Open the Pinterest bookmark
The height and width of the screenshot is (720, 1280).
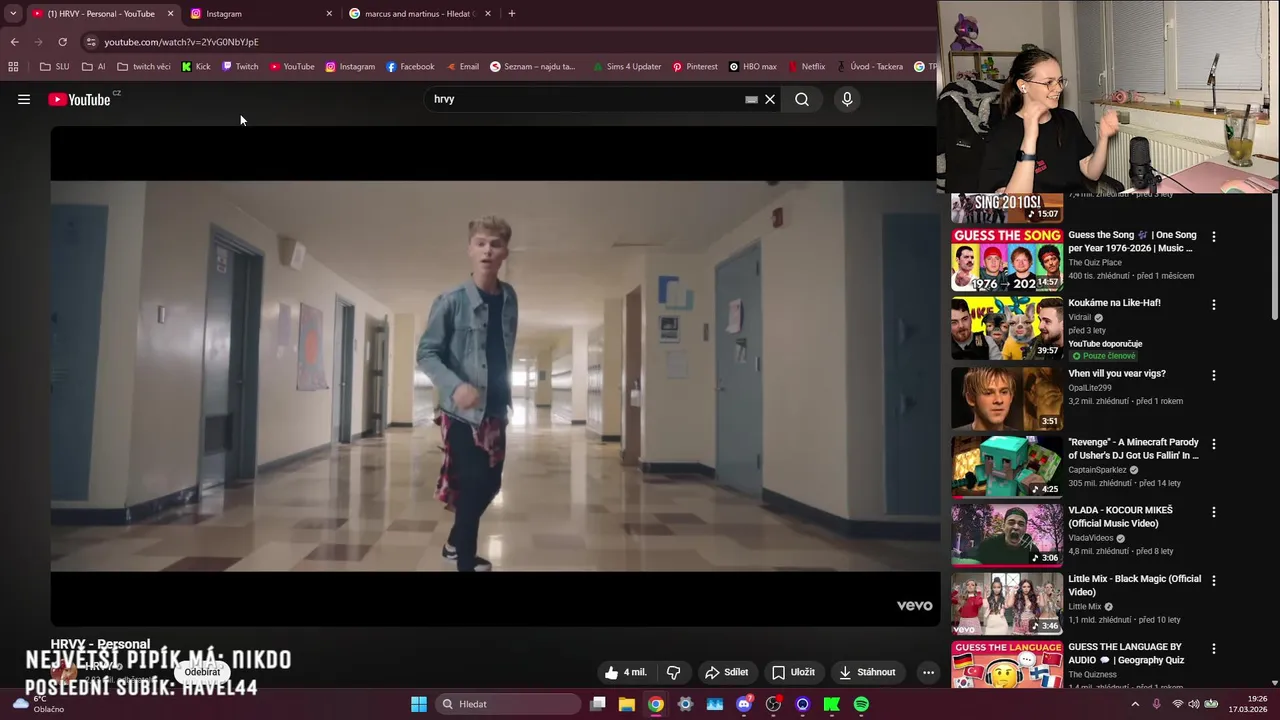click(x=695, y=67)
